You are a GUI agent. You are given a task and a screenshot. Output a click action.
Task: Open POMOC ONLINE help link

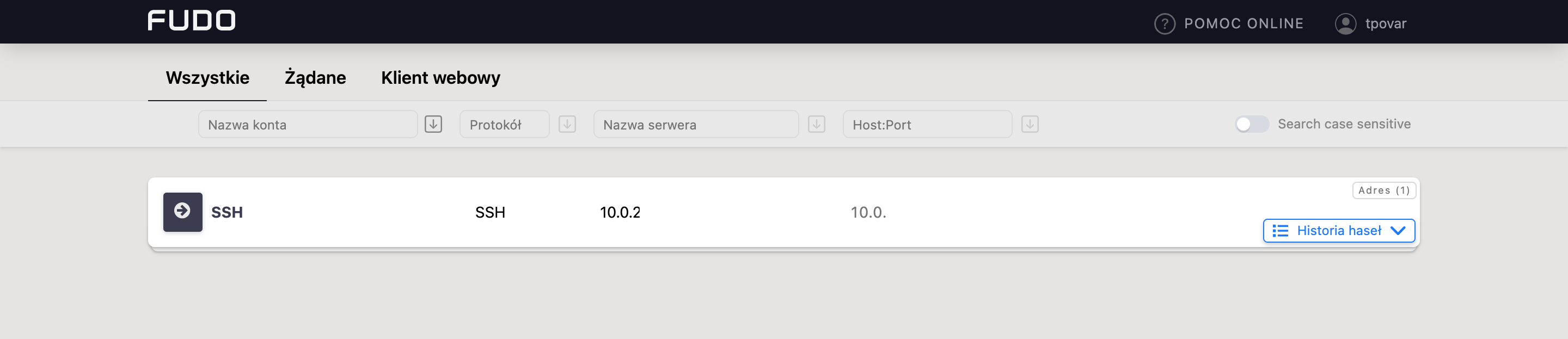tap(1243, 24)
